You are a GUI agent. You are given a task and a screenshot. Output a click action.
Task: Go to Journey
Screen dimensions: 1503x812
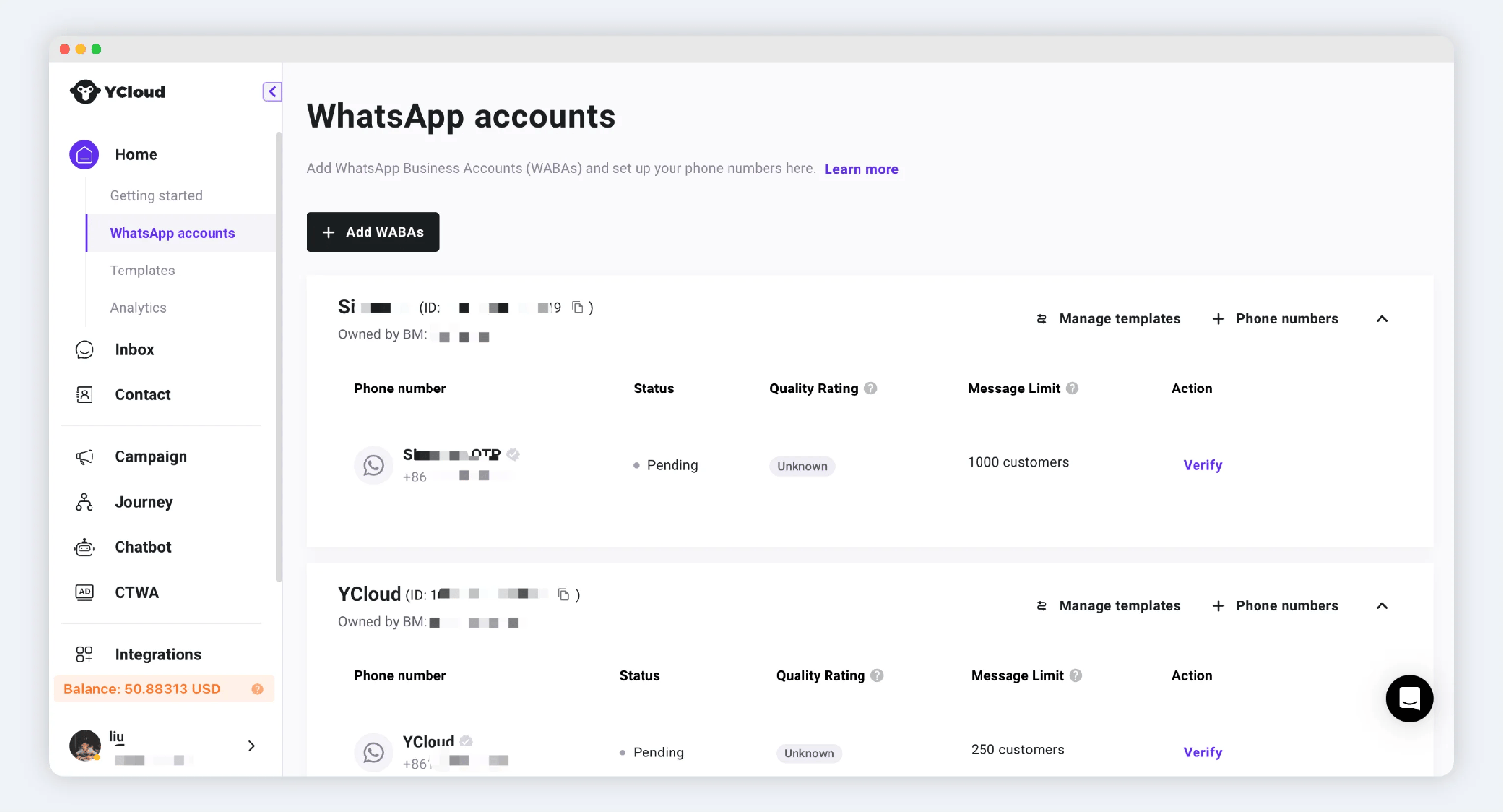click(x=144, y=502)
